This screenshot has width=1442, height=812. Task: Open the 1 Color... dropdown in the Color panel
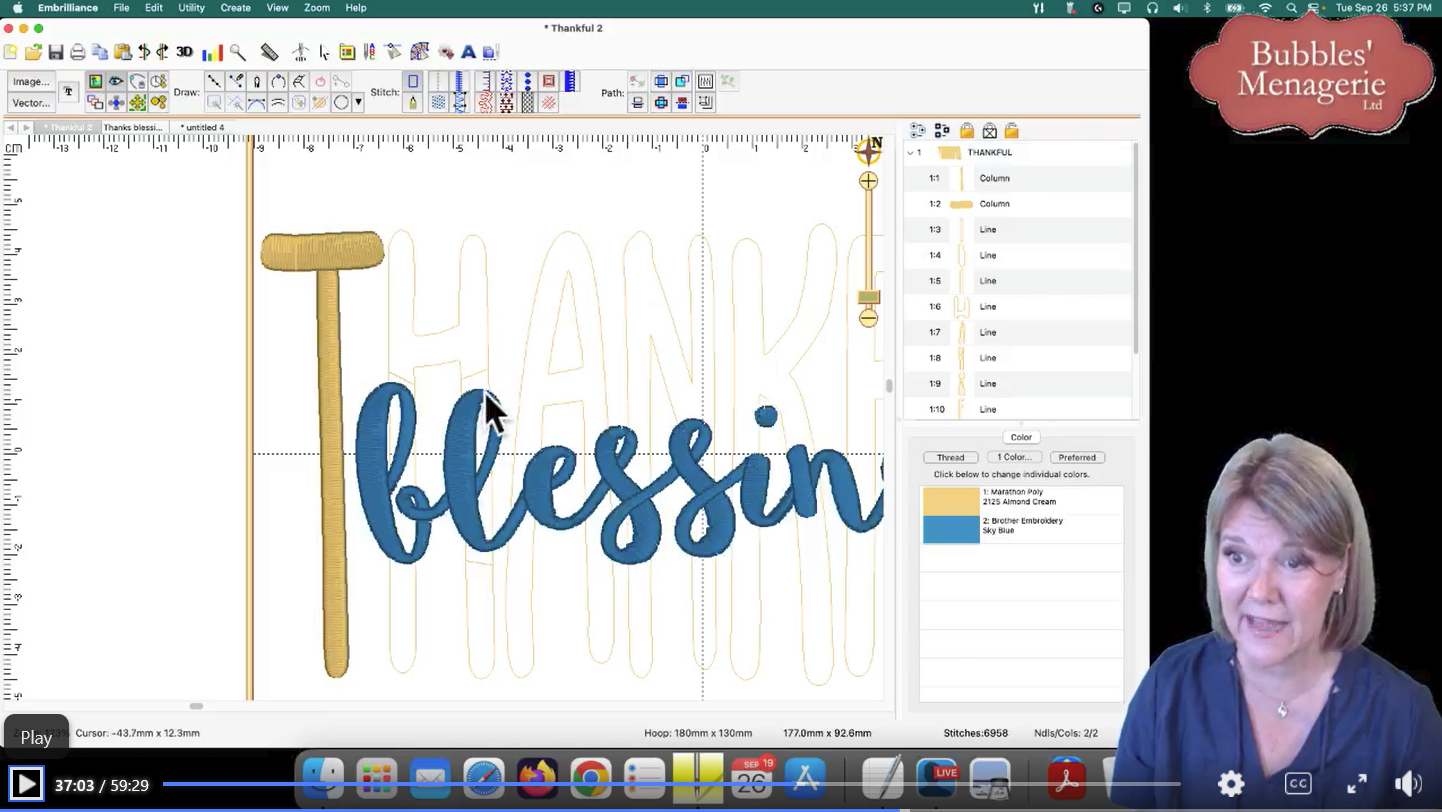[x=1014, y=457]
